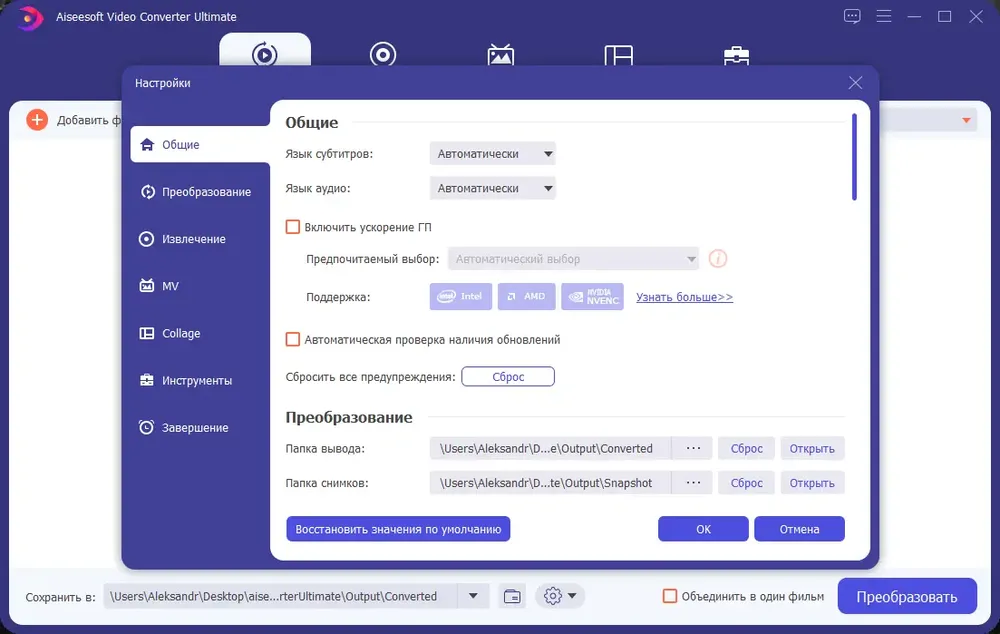
Task: Select Общие in the settings sidebar
Action: pos(200,145)
